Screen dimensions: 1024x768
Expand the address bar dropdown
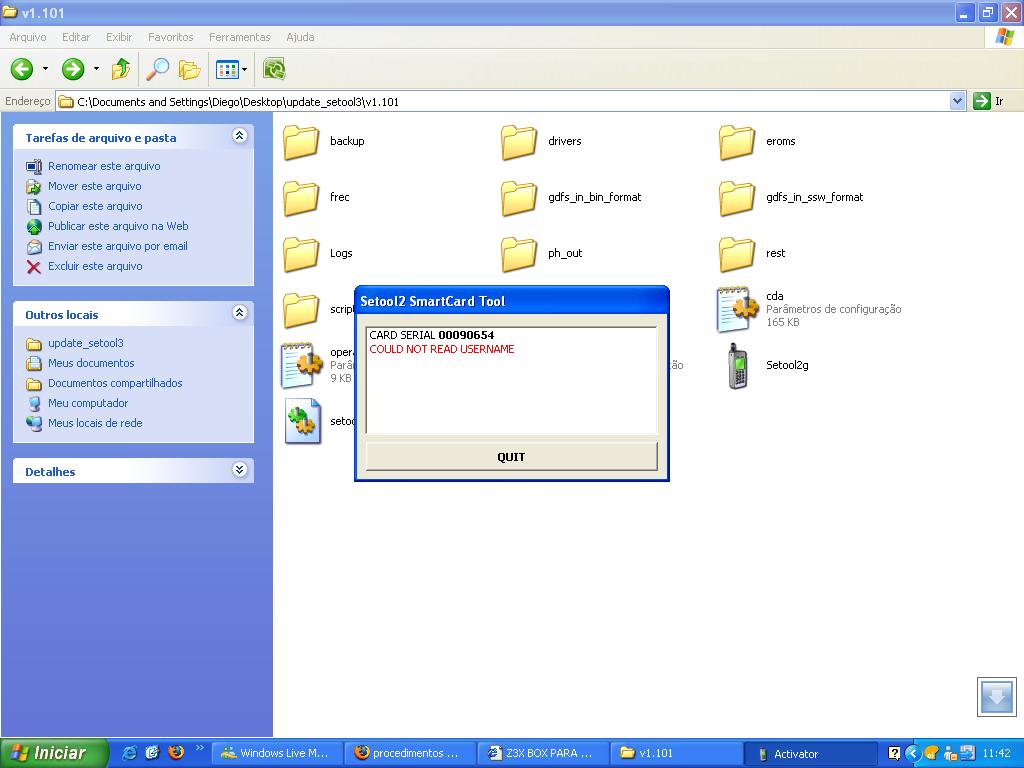point(957,101)
